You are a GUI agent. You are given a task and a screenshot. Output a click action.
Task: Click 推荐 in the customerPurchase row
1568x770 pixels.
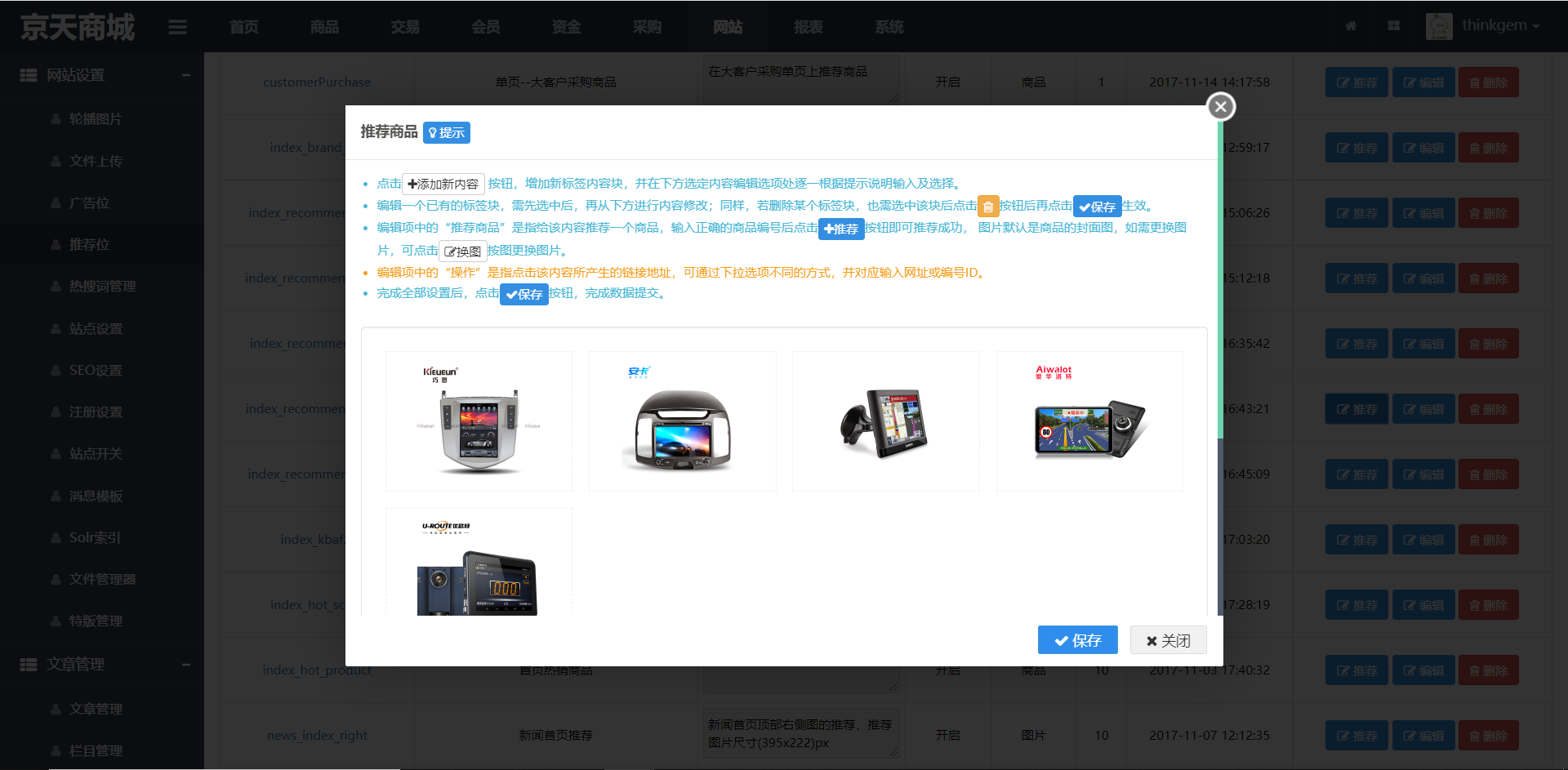coord(1356,82)
